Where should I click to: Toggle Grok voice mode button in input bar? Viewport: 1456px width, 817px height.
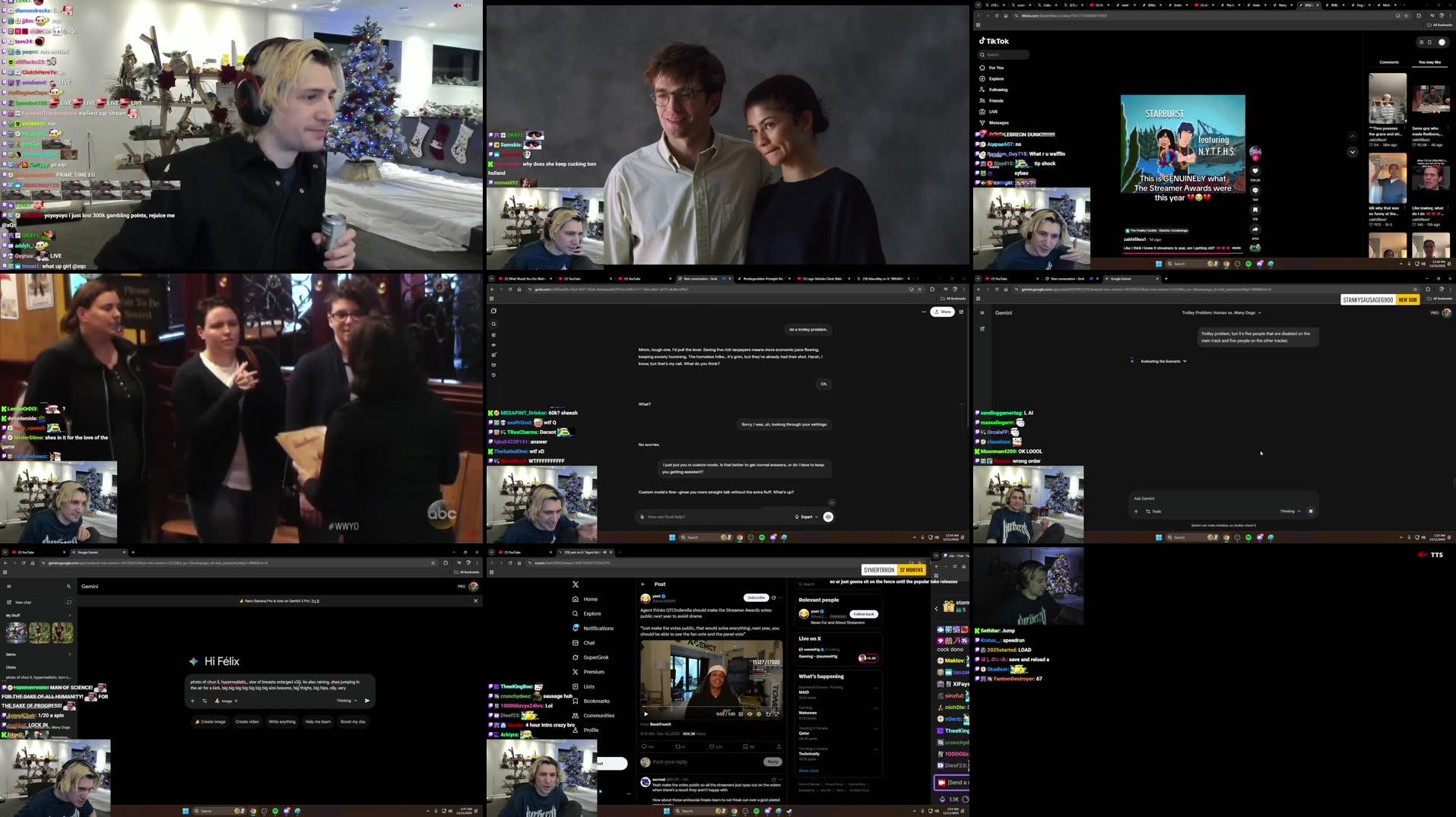828,517
